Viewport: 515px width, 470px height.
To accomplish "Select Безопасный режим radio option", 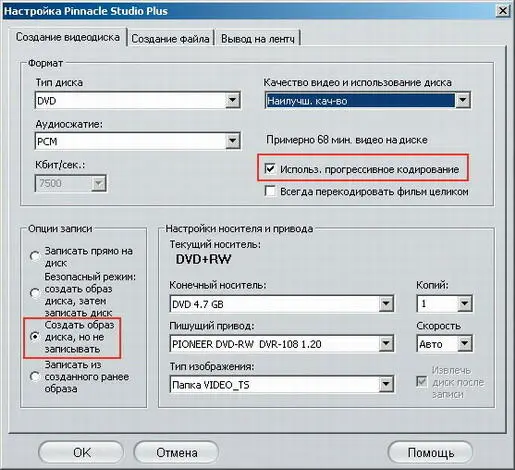I will pyautogui.click(x=35, y=293).
